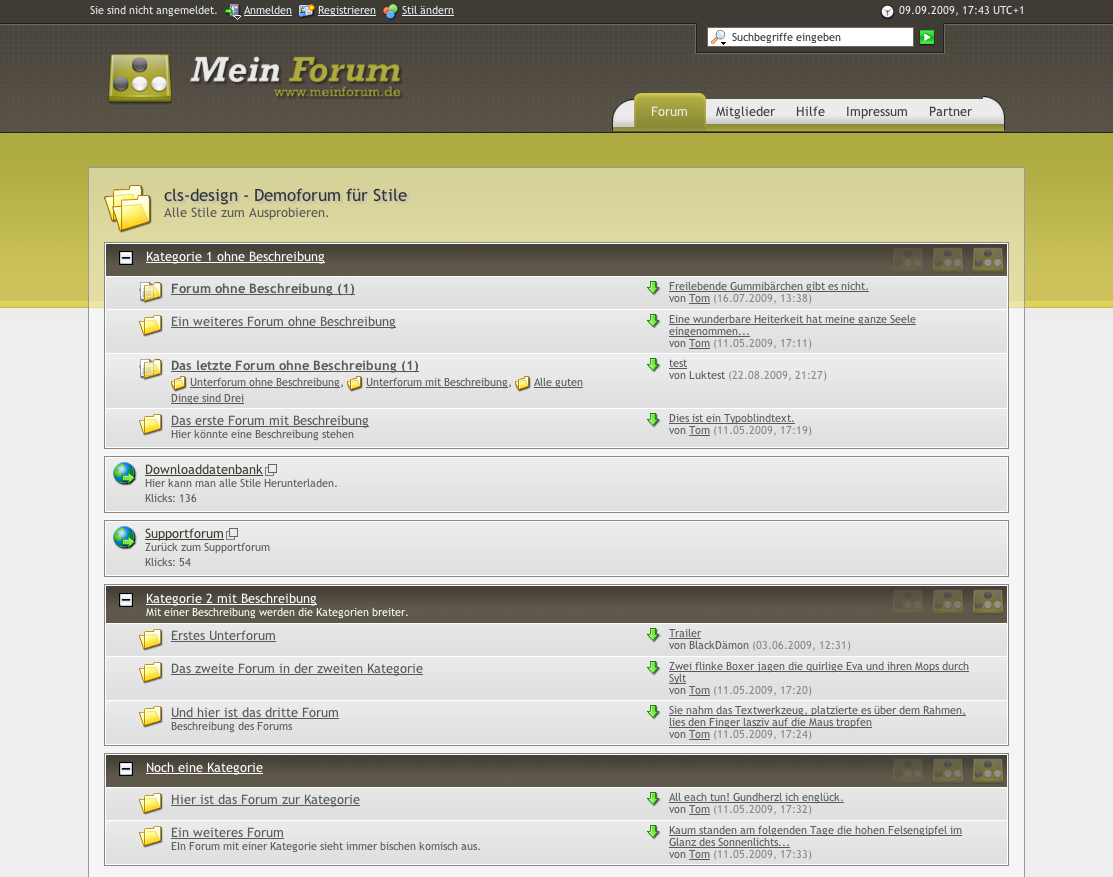Click the Suchbegriffe eingeben search field

(x=820, y=38)
